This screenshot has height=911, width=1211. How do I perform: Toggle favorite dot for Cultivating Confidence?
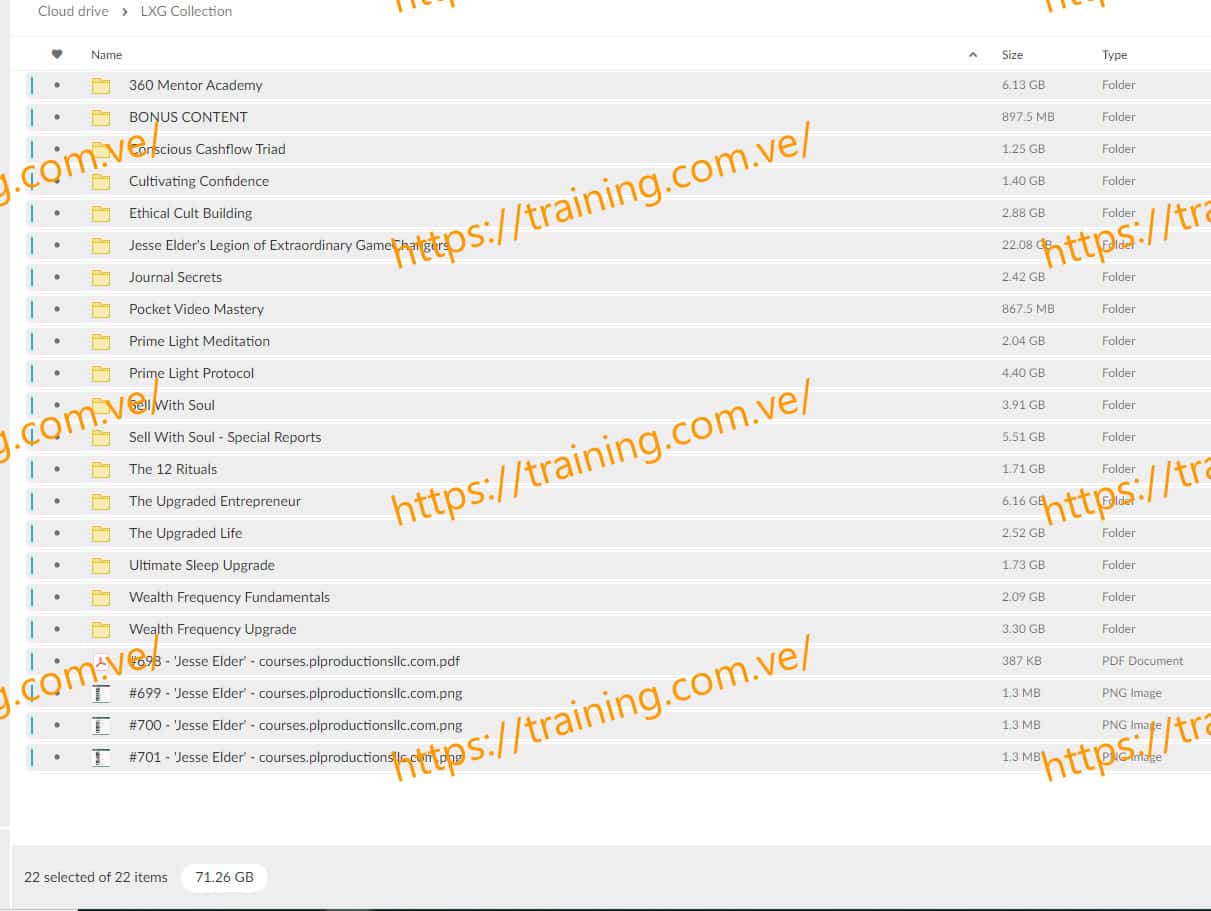57,182
